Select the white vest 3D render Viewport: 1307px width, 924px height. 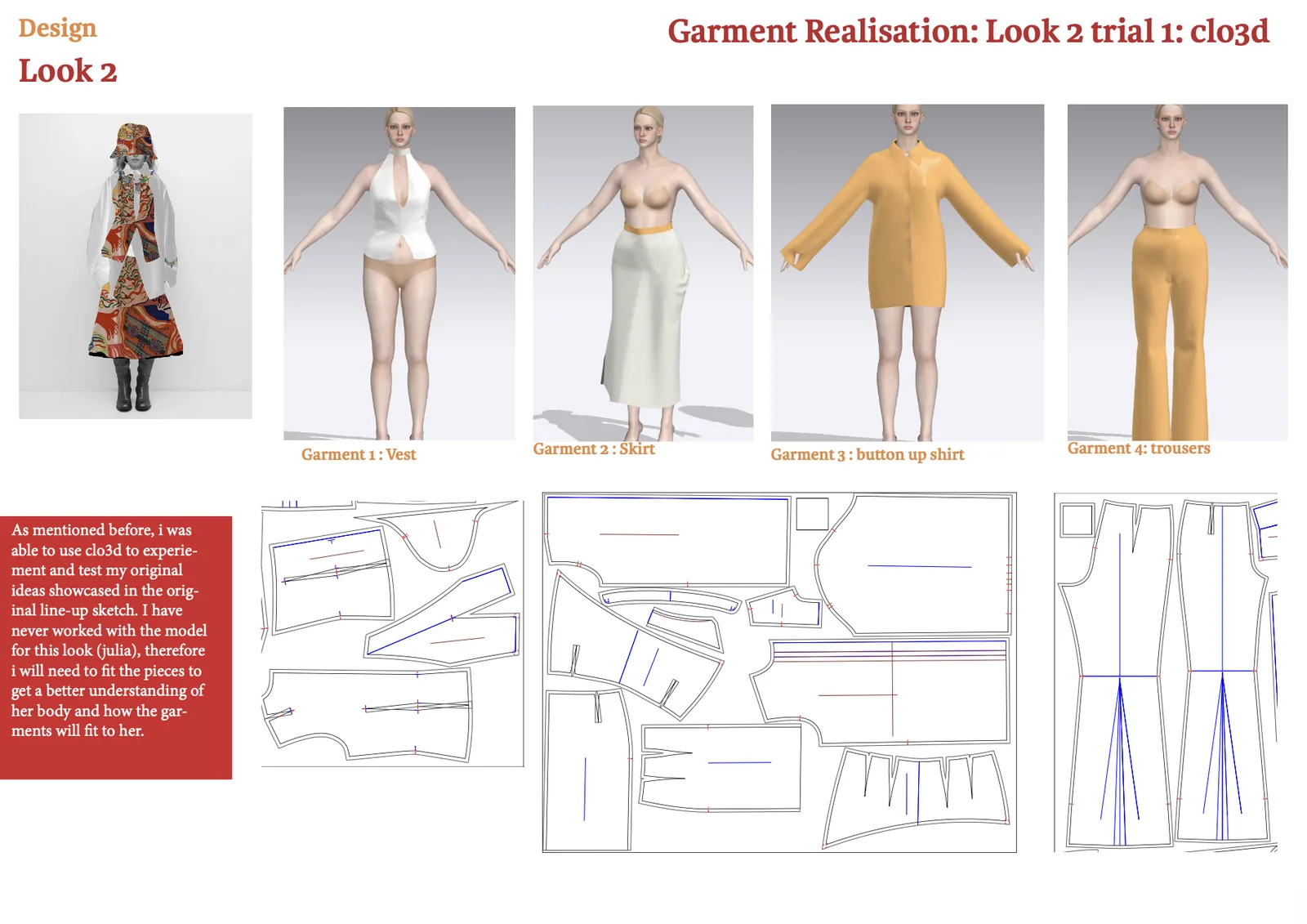click(x=399, y=274)
